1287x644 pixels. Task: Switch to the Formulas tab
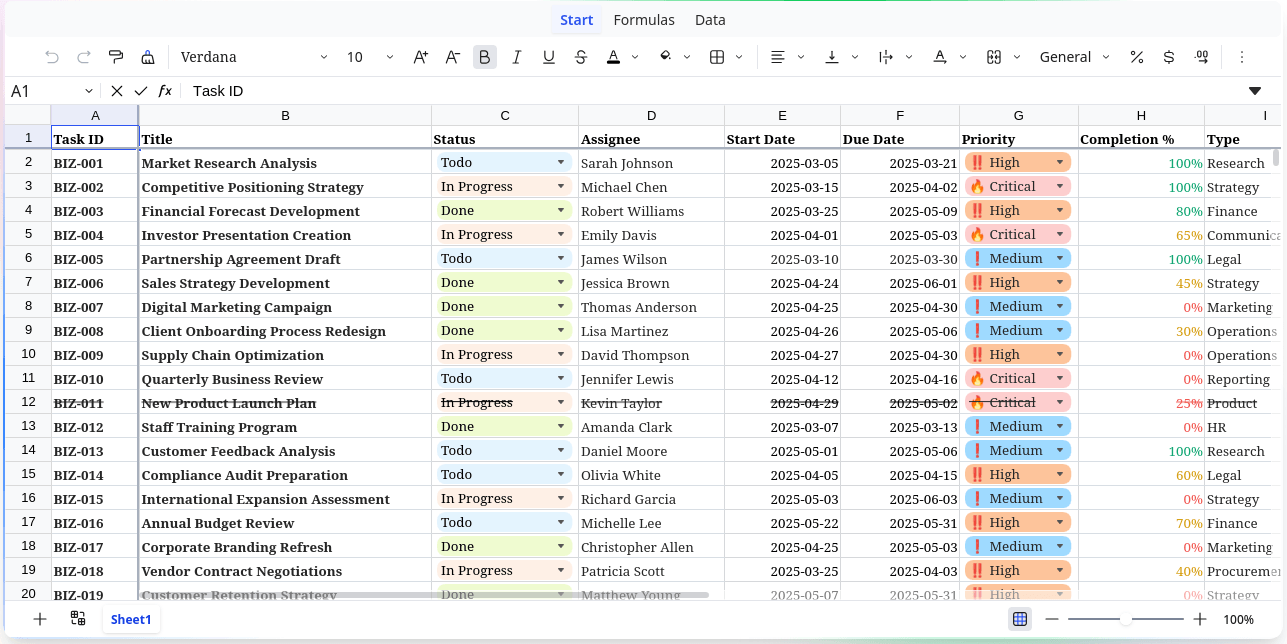[x=644, y=20]
